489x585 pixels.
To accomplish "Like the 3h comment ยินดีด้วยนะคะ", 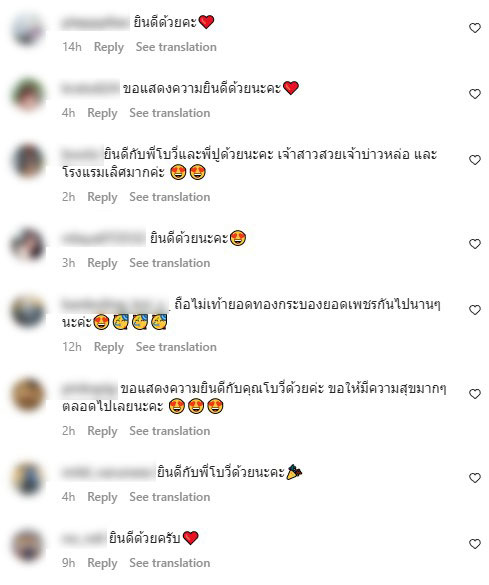I will pyautogui.click(x=474, y=244).
